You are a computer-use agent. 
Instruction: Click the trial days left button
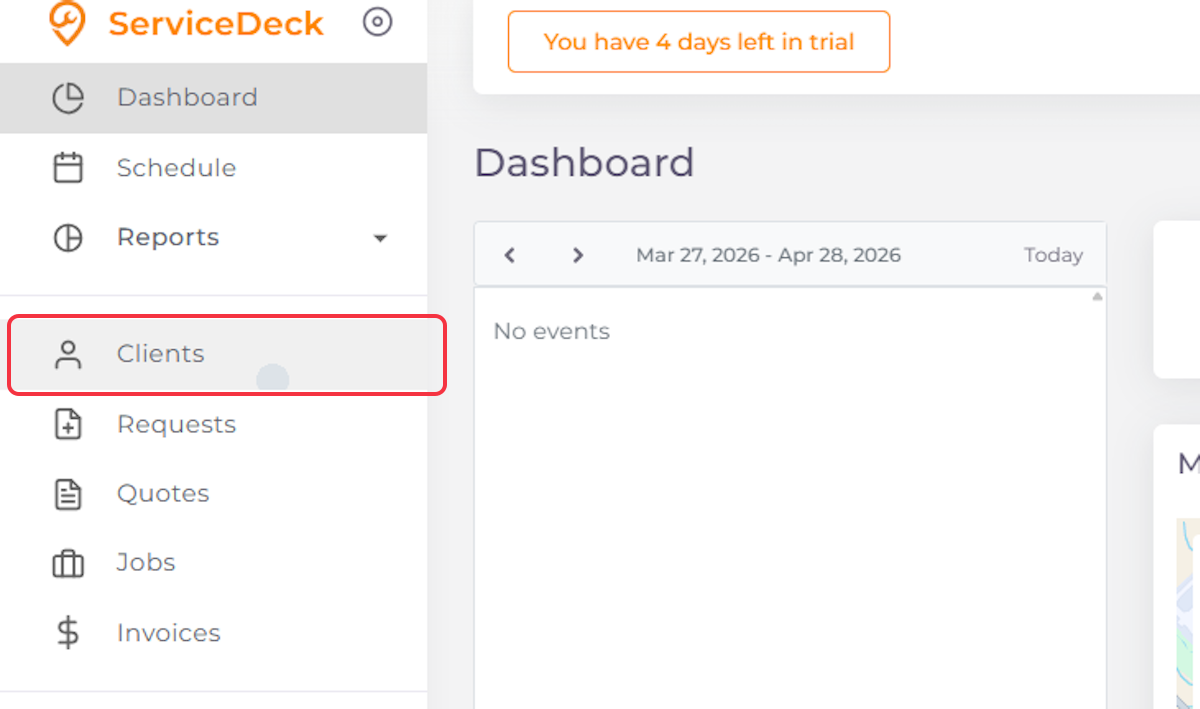tap(699, 42)
